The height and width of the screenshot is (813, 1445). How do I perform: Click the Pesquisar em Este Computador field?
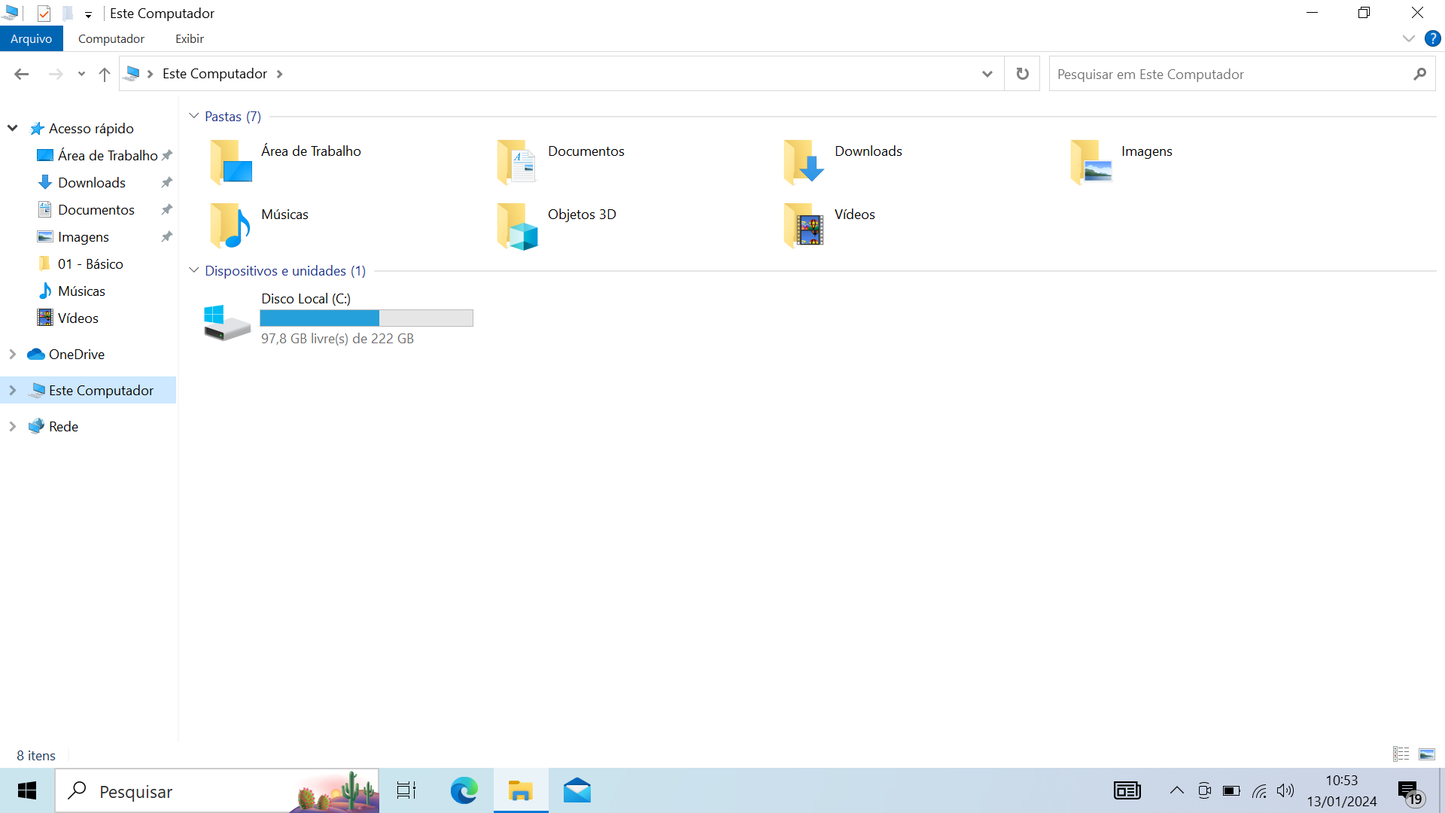point(1230,74)
